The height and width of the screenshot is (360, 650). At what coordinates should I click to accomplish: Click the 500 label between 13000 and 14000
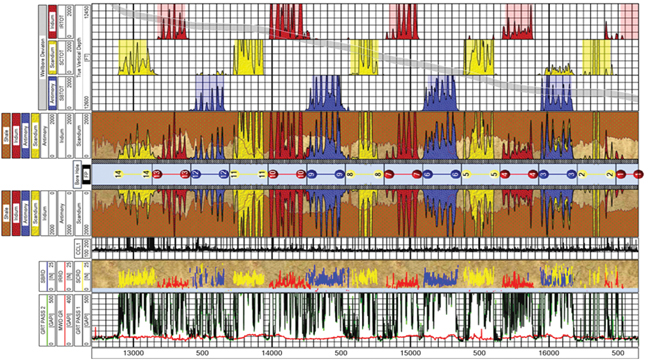202,353
